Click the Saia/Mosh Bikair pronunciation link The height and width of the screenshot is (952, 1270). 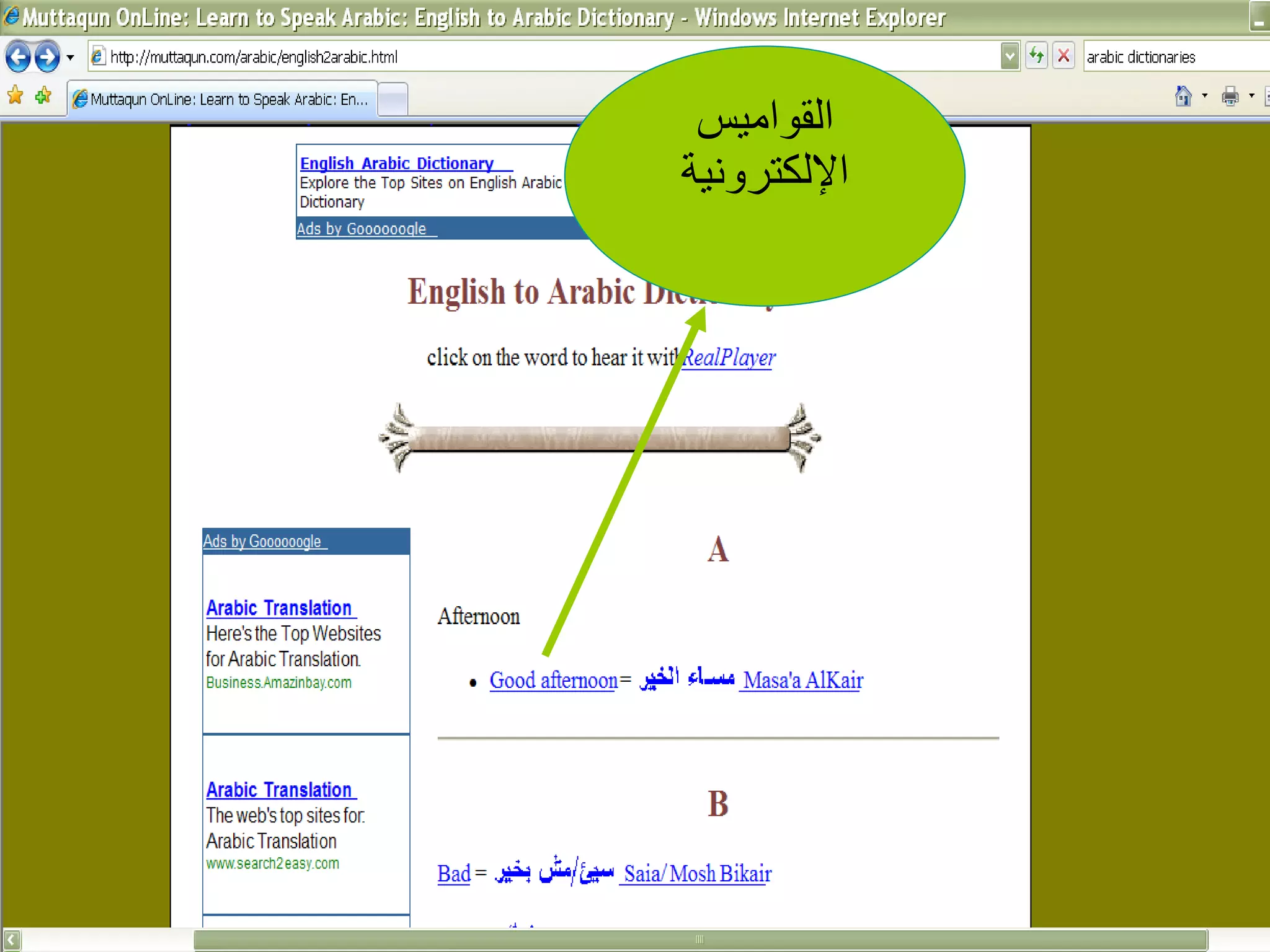pos(698,874)
